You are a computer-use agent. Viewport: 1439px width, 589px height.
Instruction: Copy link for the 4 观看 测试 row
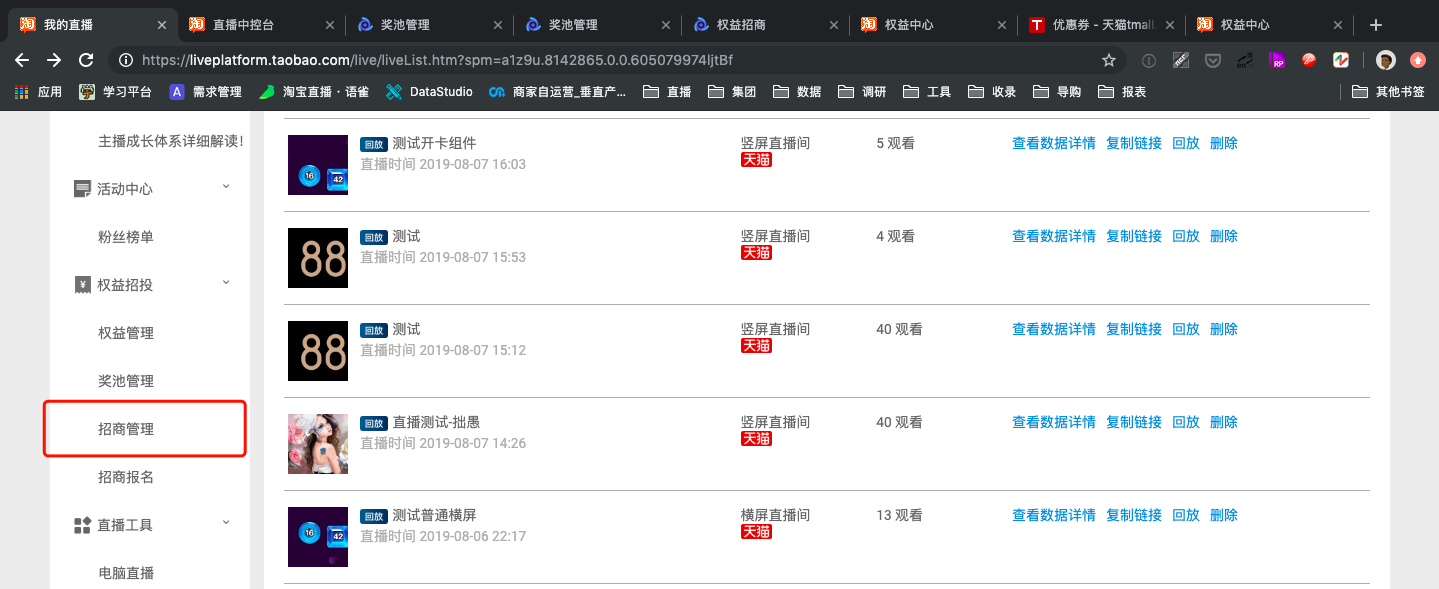click(x=1134, y=236)
